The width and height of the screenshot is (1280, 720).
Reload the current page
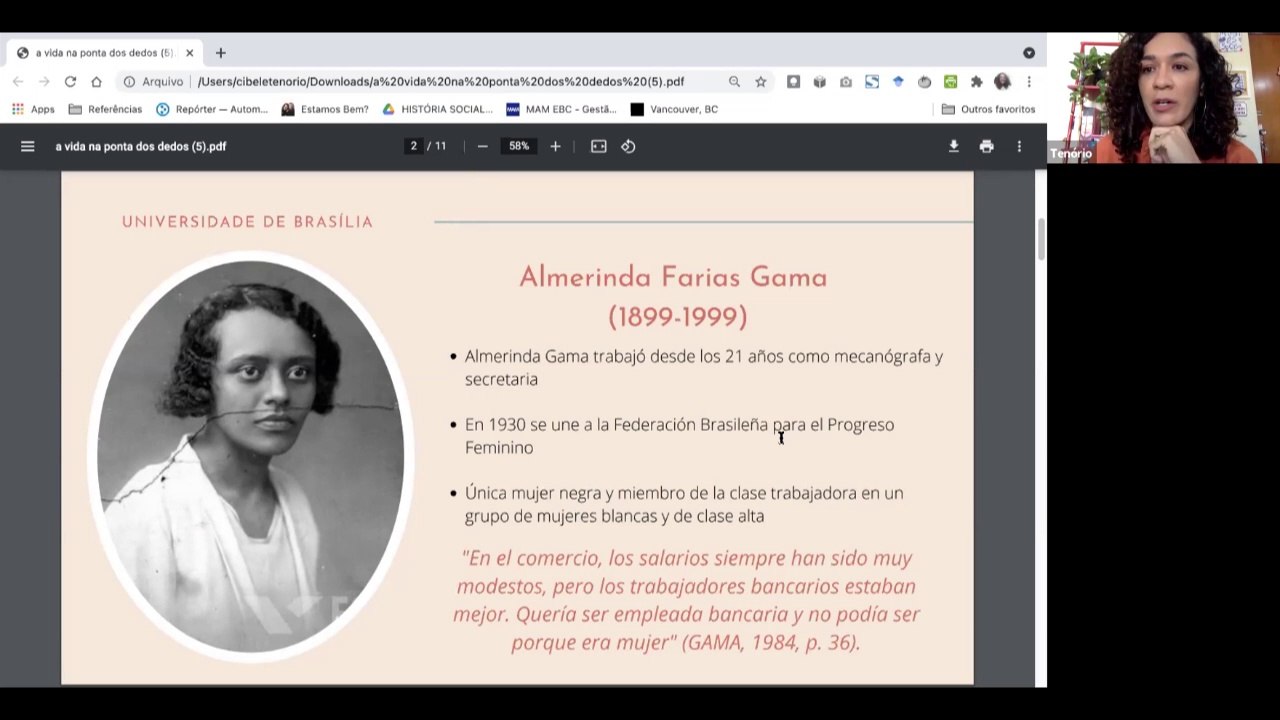pos(70,82)
